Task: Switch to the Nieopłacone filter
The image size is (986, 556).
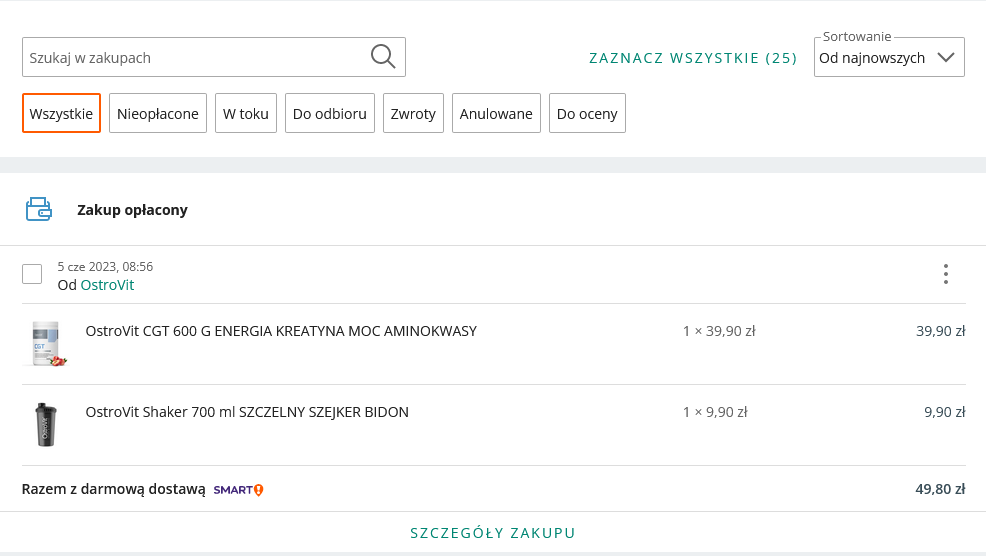Action: (x=158, y=113)
